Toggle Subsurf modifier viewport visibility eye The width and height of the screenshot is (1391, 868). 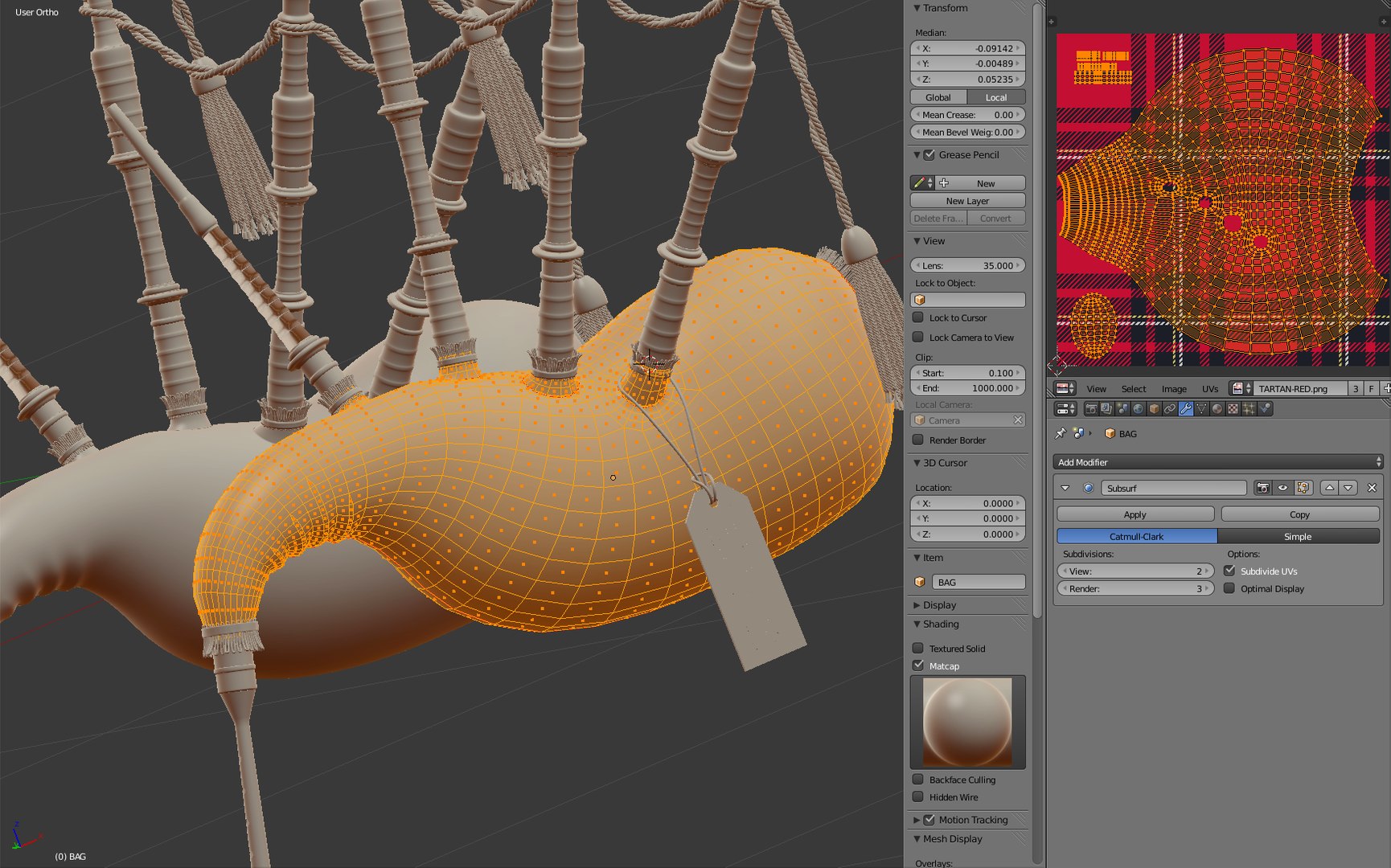point(1282,488)
